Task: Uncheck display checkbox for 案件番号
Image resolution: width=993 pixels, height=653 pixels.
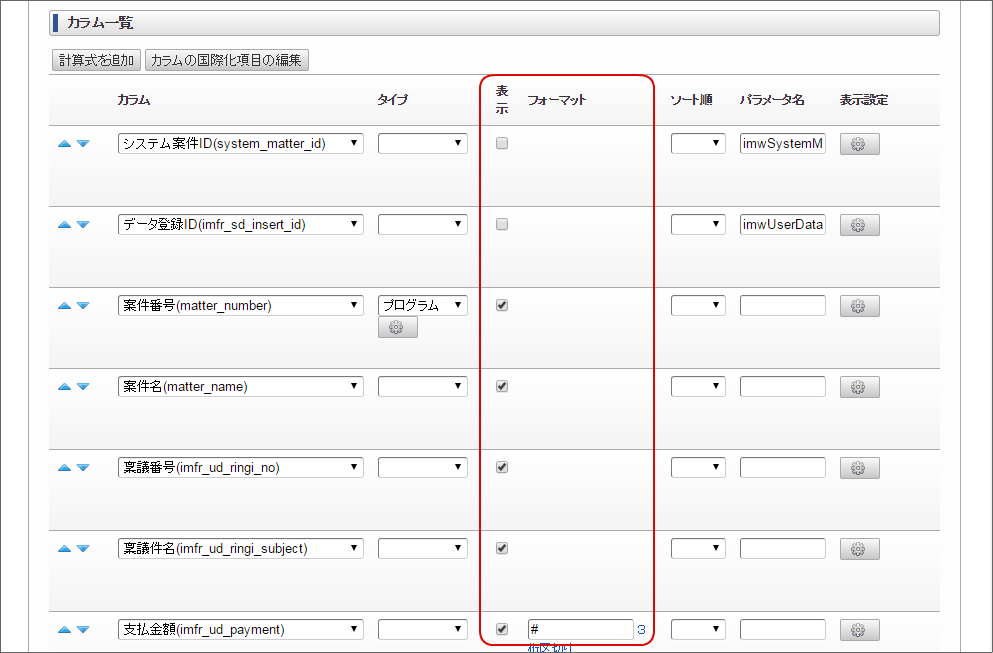Action: pos(502,305)
